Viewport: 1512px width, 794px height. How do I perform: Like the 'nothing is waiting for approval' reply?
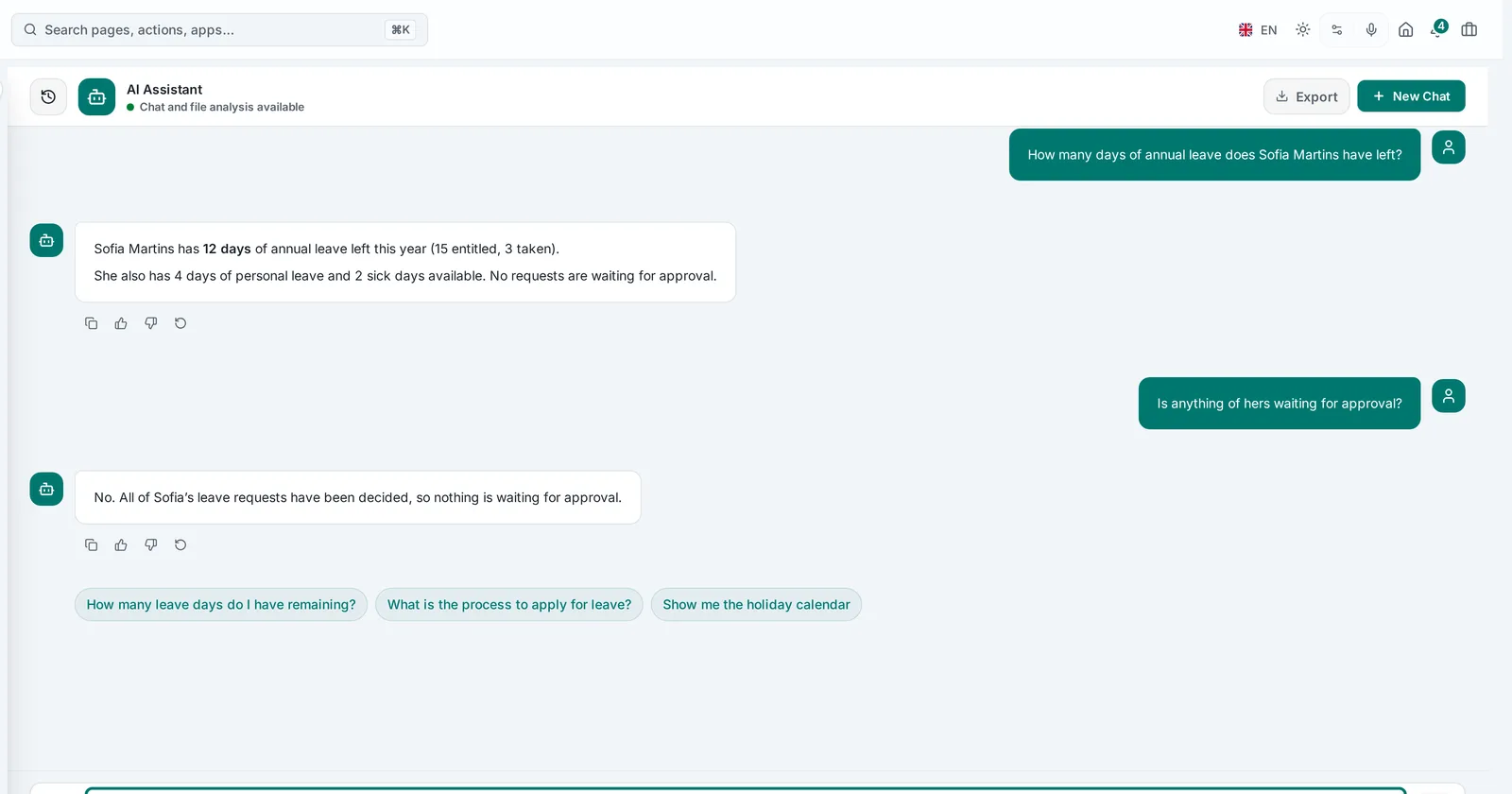click(x=121, y=544)
